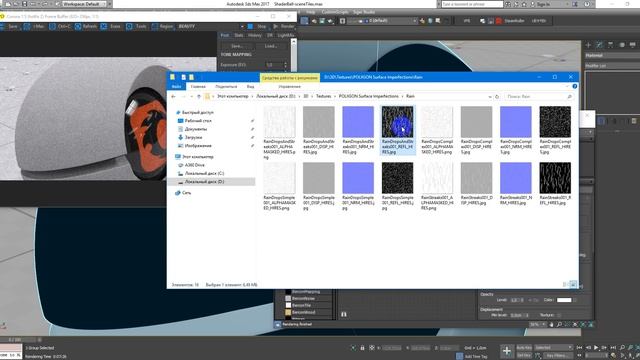This screenshot has height=360, width=640.
Task: Click the Back arrow in Explorer
Action: click(x=173, y=97)
